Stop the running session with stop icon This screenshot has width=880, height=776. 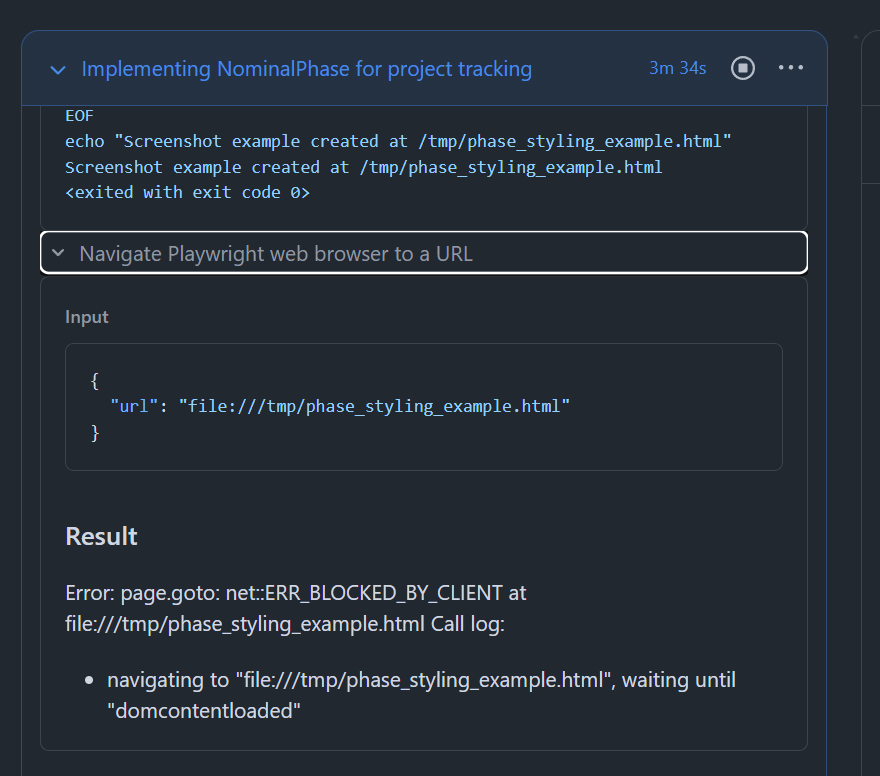point(742,68)
